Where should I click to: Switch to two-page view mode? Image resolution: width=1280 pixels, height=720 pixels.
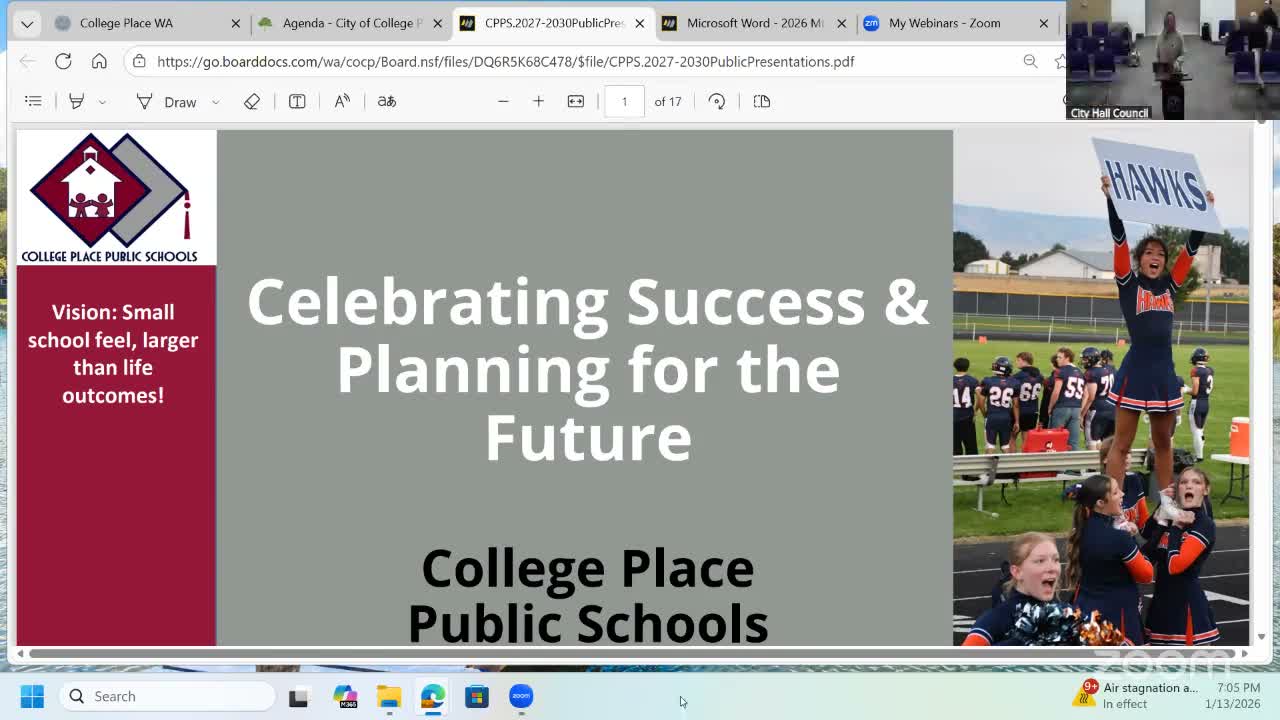(x=761, y=100)
